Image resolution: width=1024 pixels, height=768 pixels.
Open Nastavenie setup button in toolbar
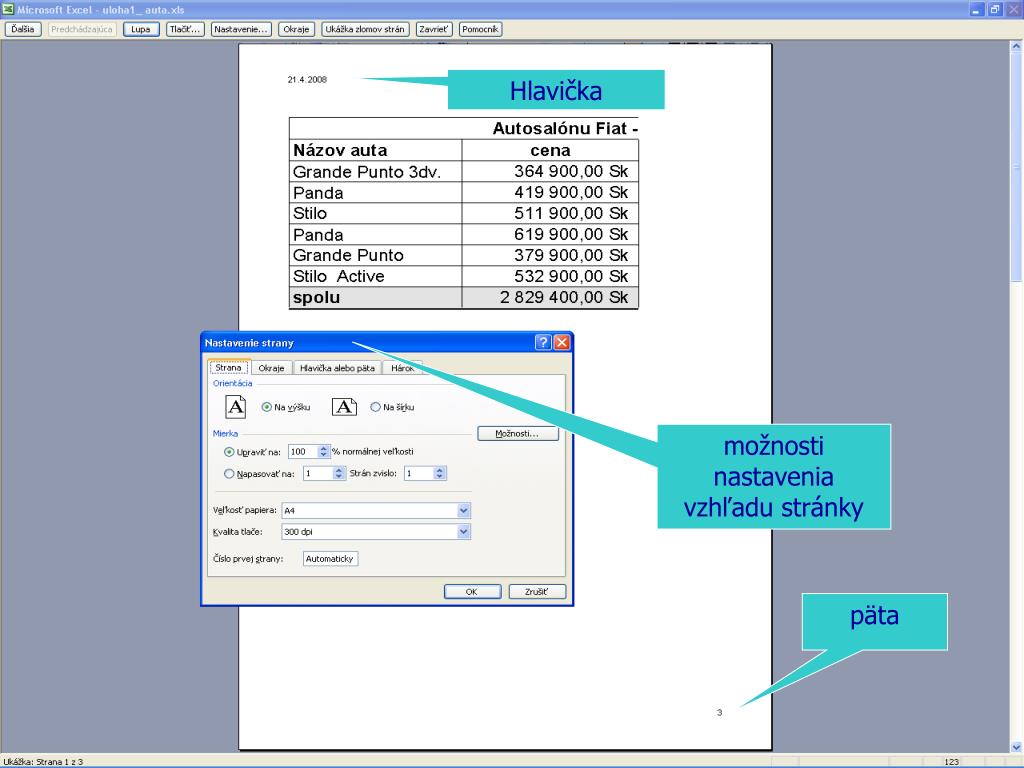coord(241,29)
